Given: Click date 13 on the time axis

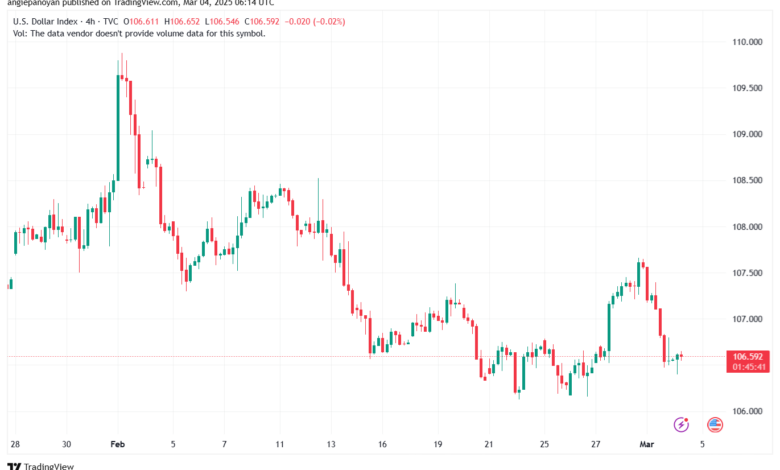Looking at the screenshot, I should pos(331,444).
